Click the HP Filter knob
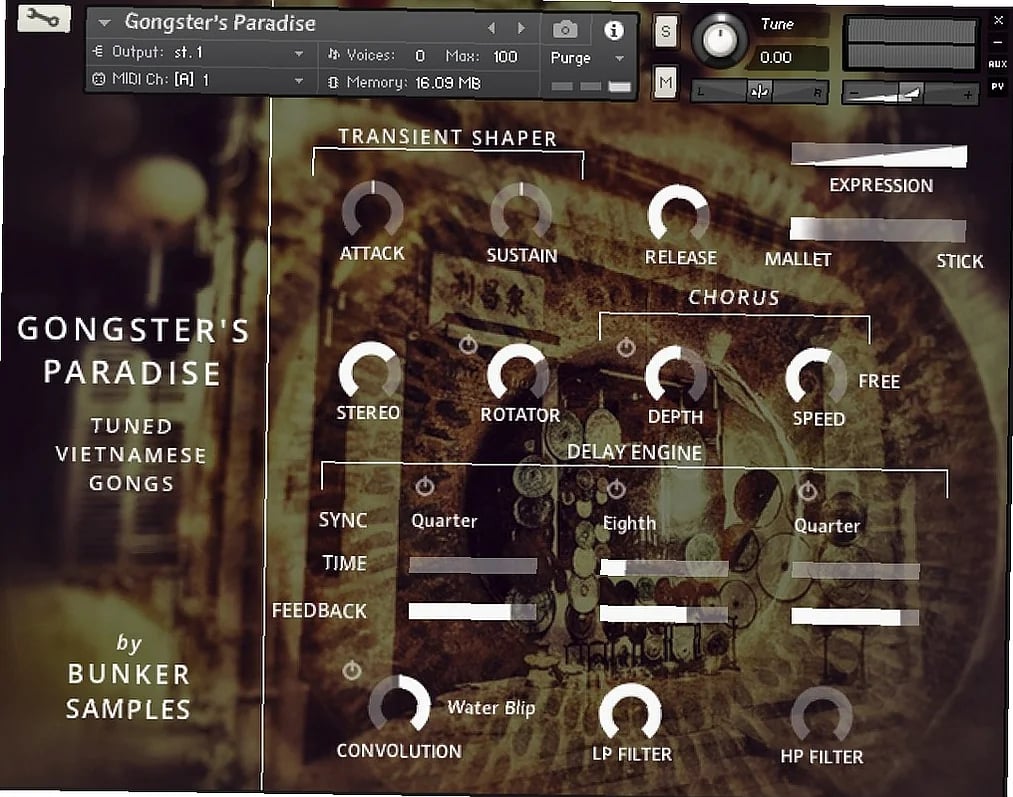 (822, 714)
